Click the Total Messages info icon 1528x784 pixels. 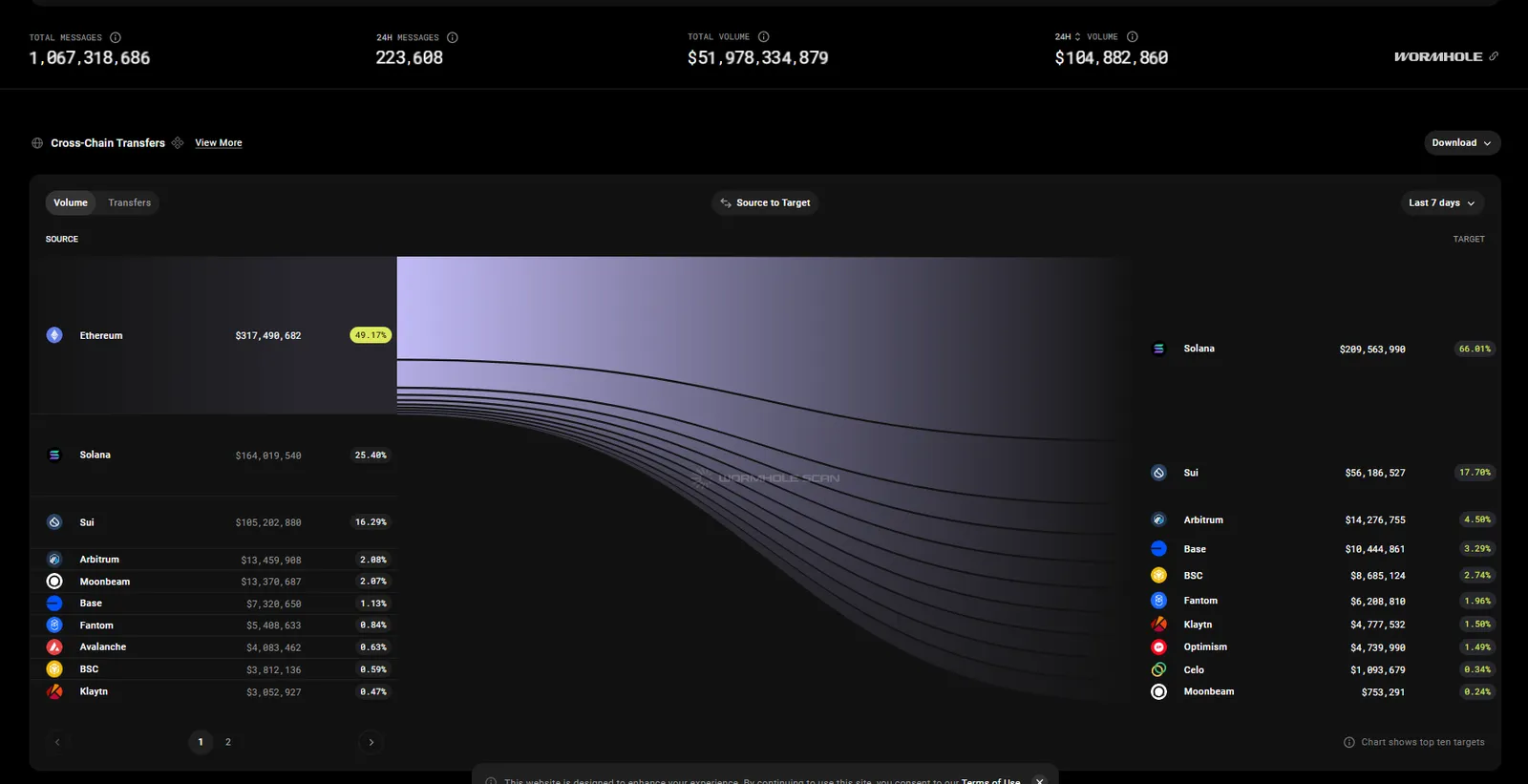click(x=116, y=37)
